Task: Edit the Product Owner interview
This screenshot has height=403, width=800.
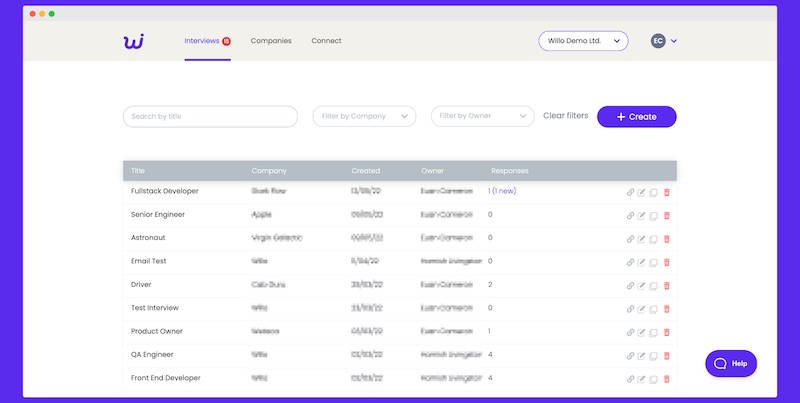Action: [x=641, y=333]
